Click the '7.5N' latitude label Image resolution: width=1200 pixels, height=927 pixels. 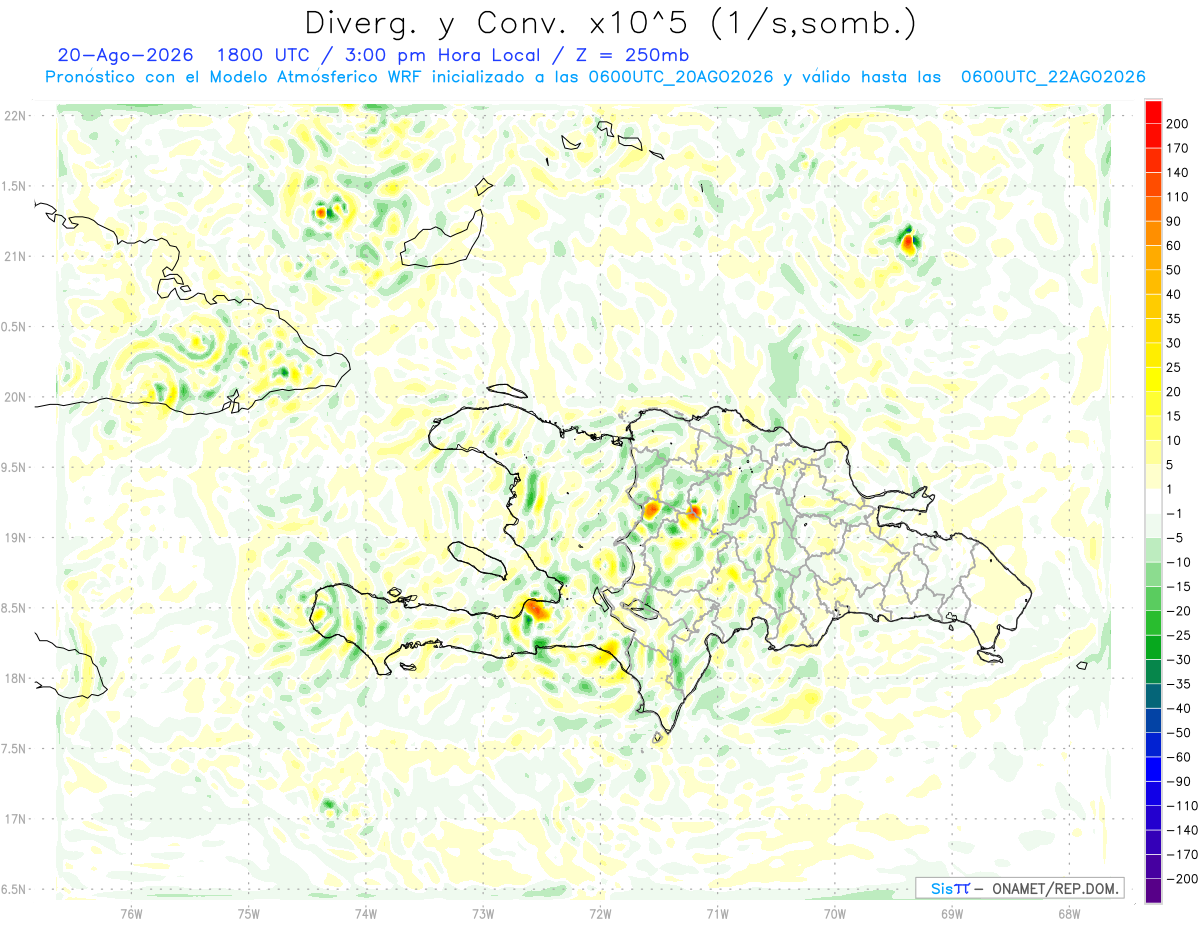pos(14,749)
